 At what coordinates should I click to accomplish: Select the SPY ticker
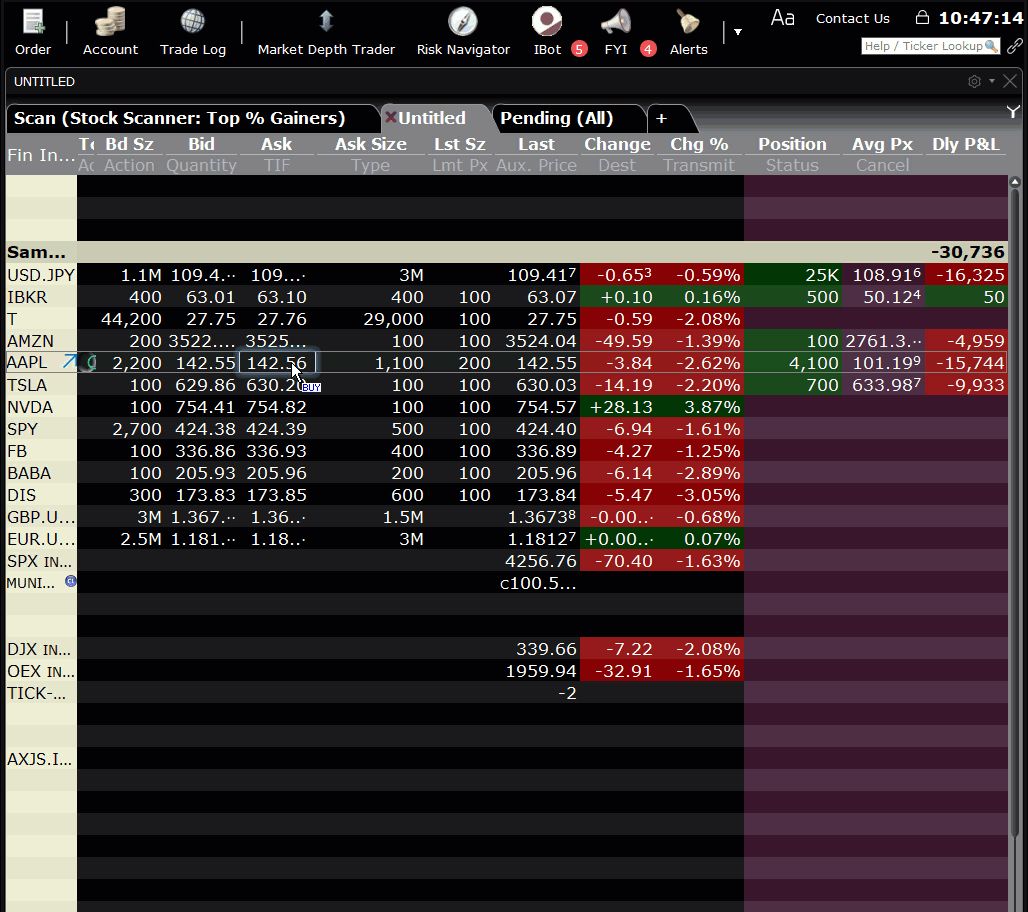pyautogui.click(x=23, y=429)
